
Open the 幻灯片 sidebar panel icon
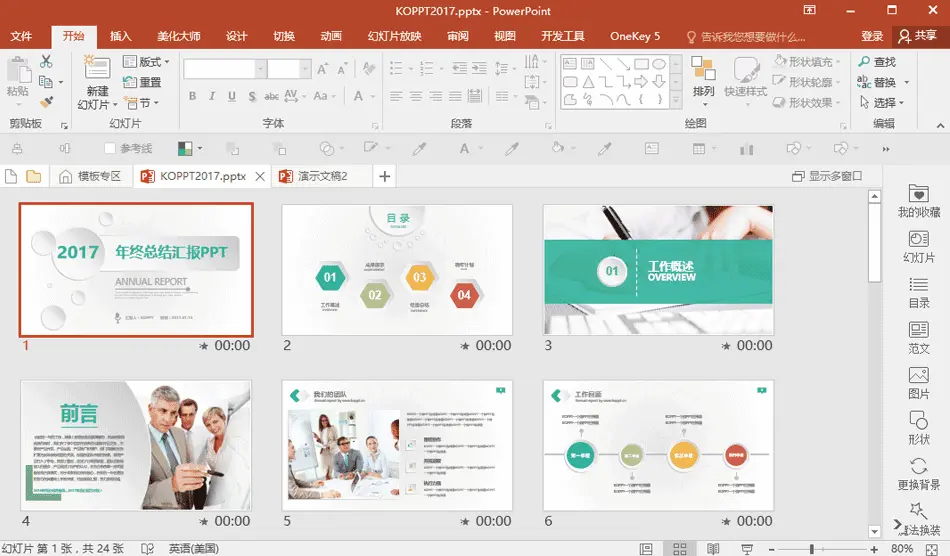(x=918, y=239)
